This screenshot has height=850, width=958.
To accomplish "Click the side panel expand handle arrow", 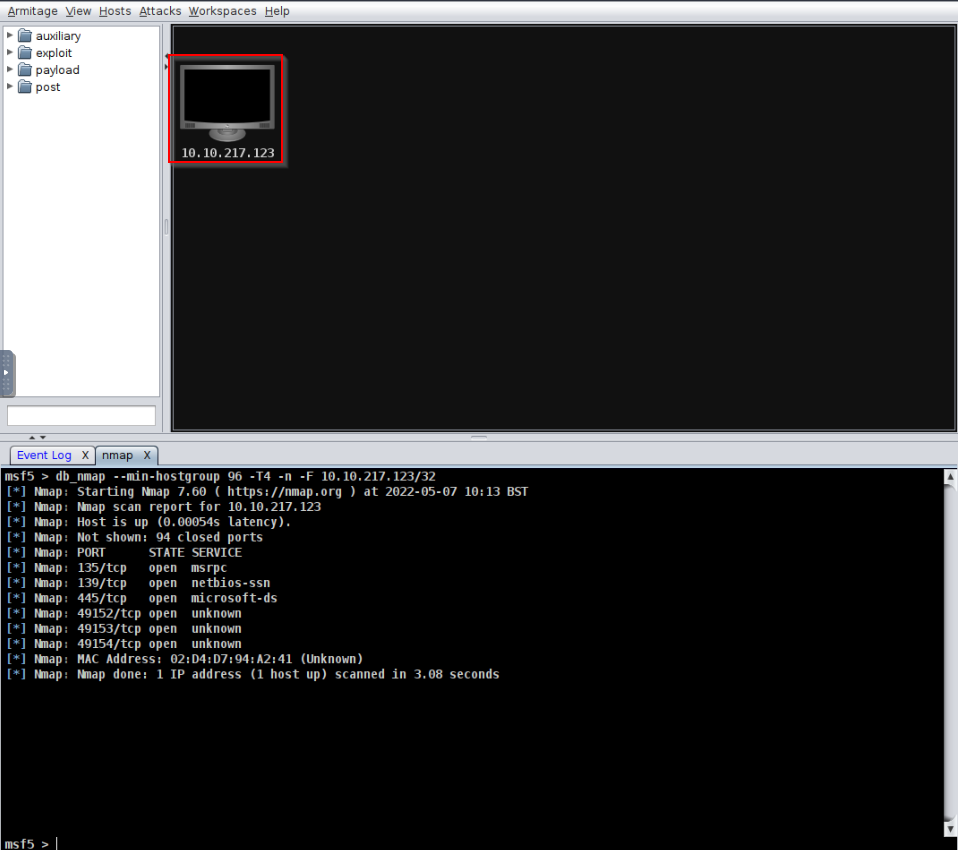I will point(6,372).
